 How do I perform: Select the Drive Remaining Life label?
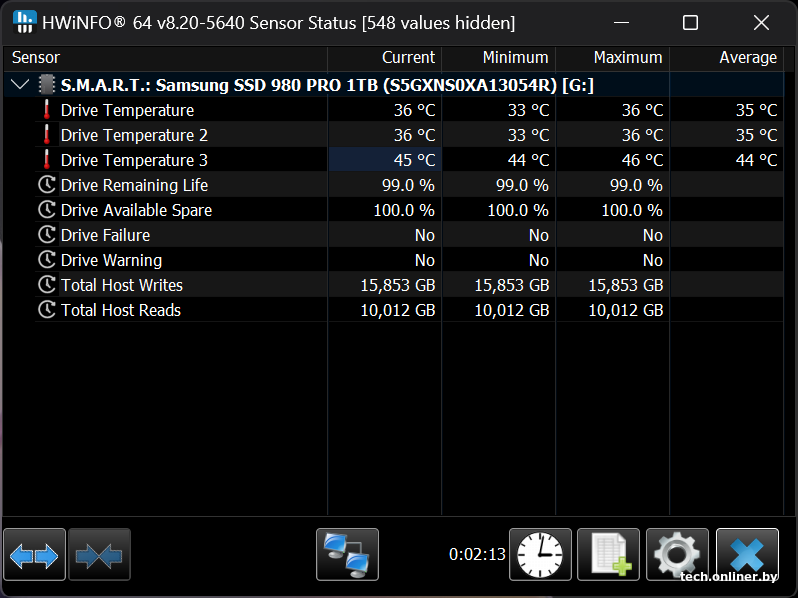pos(134,185)
